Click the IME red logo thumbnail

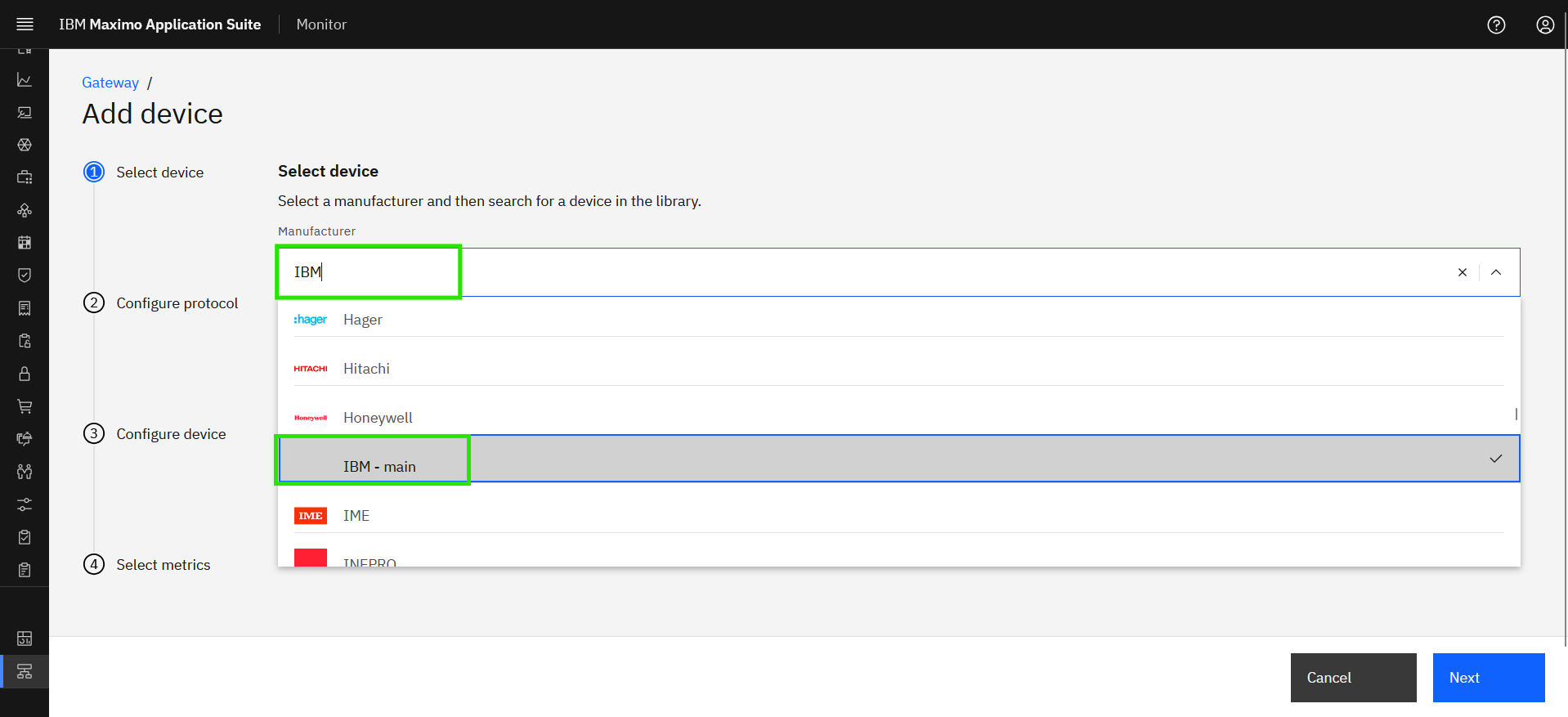(x=311, y=516)
